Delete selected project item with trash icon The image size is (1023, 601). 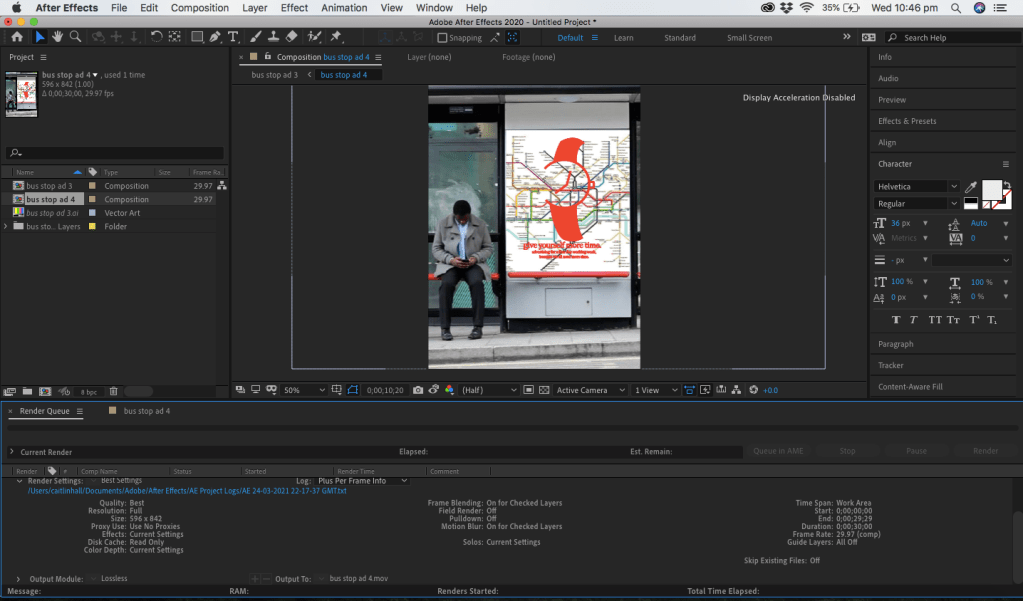coord(113,391)
